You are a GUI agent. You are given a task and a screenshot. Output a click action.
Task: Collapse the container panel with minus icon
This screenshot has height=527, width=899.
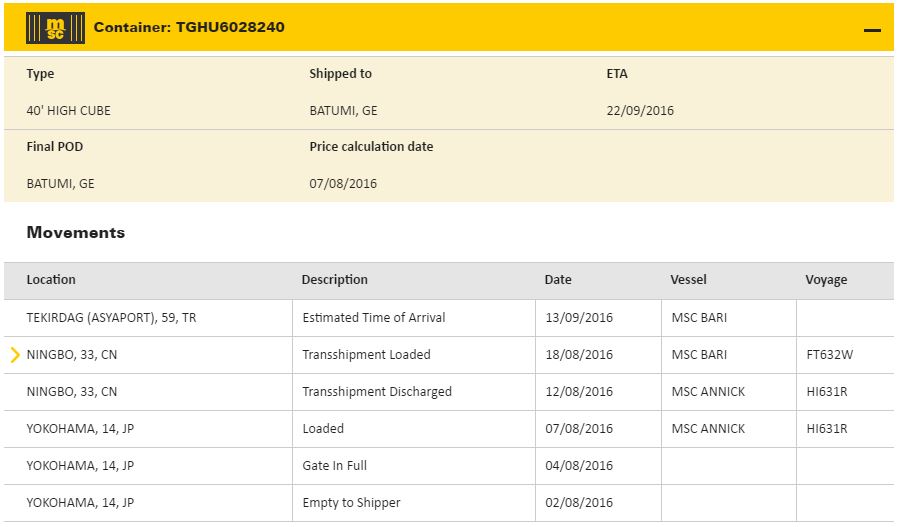pos(872,30)
